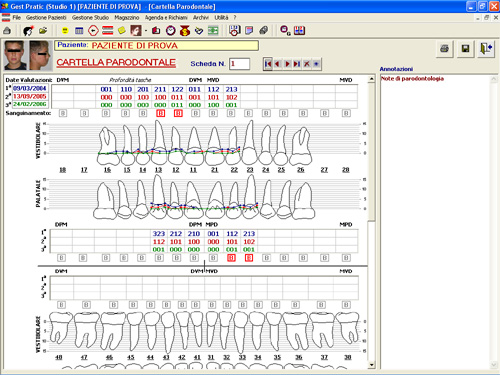500x375 pixels.
Task: Click the profile patient photo thumbnail
Action: click(41, 55)
